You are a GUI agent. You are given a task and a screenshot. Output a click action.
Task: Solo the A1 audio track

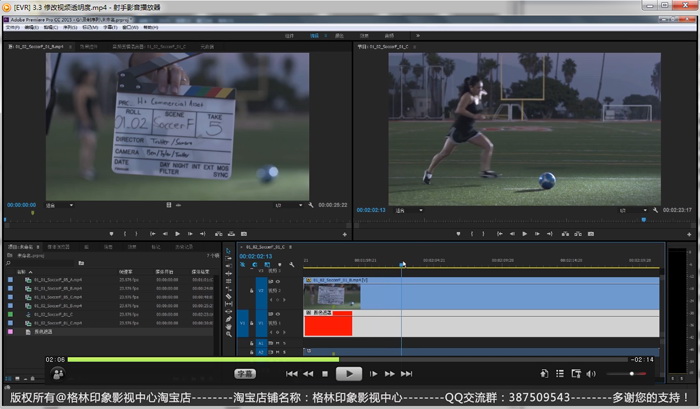[284, 343]
